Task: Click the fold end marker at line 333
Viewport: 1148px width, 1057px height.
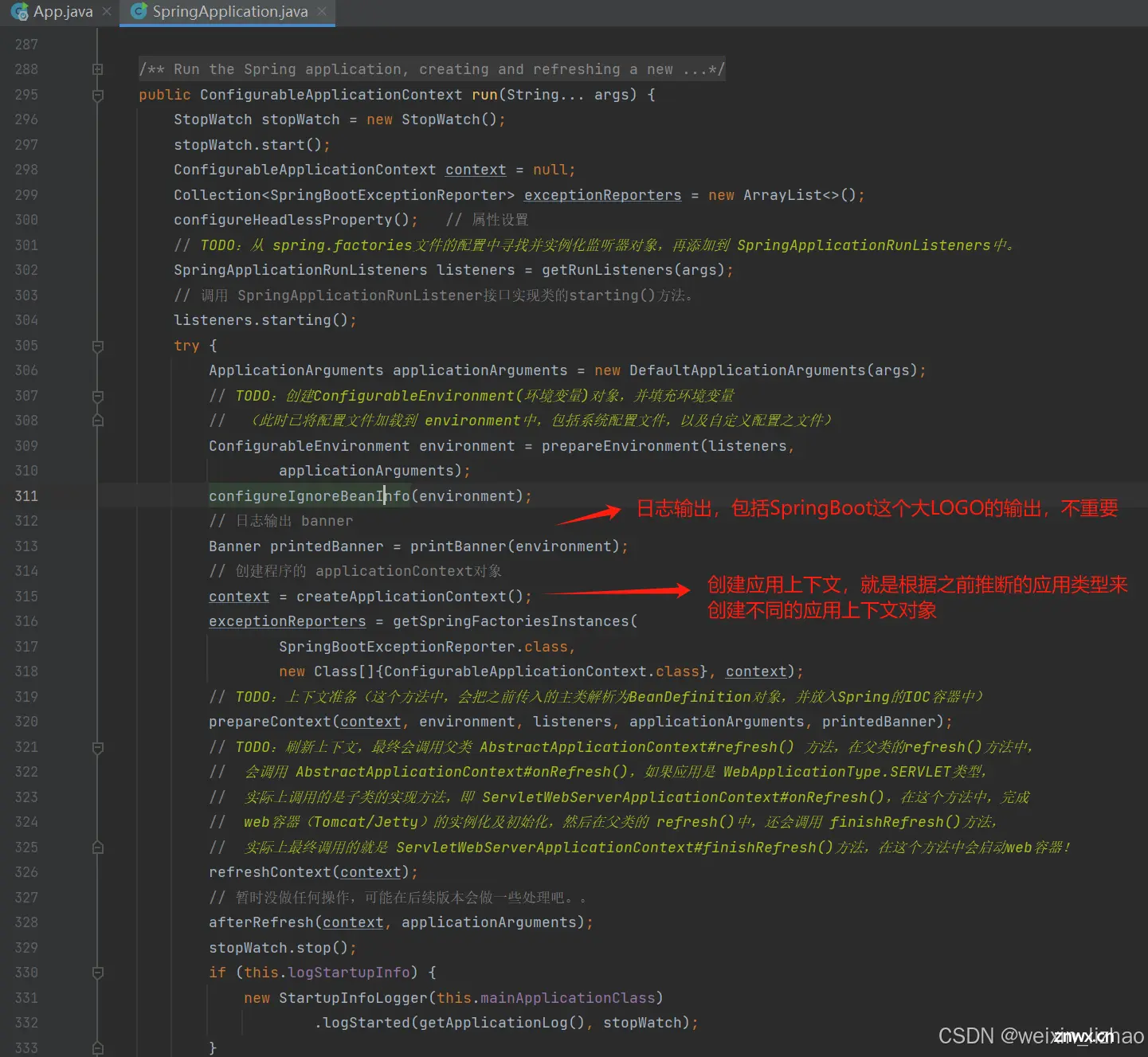Action: (98, 1048)
